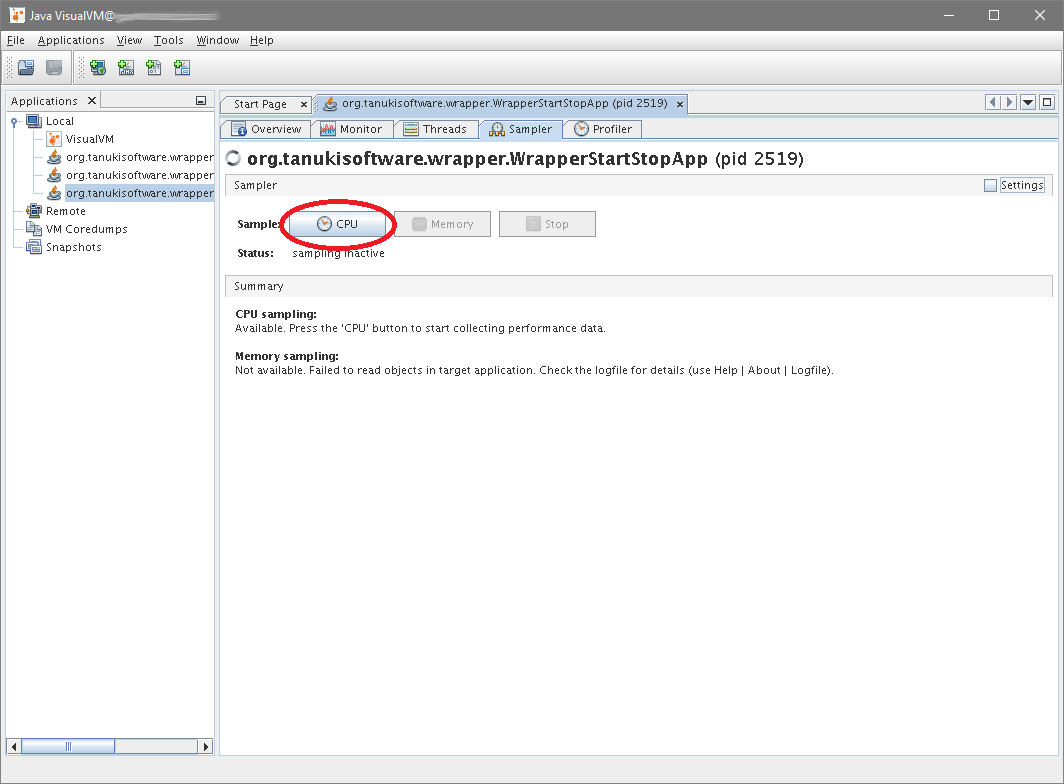
Task: Select VM Coredumps in the Applications tree
Action: click(x=86, y=229)
